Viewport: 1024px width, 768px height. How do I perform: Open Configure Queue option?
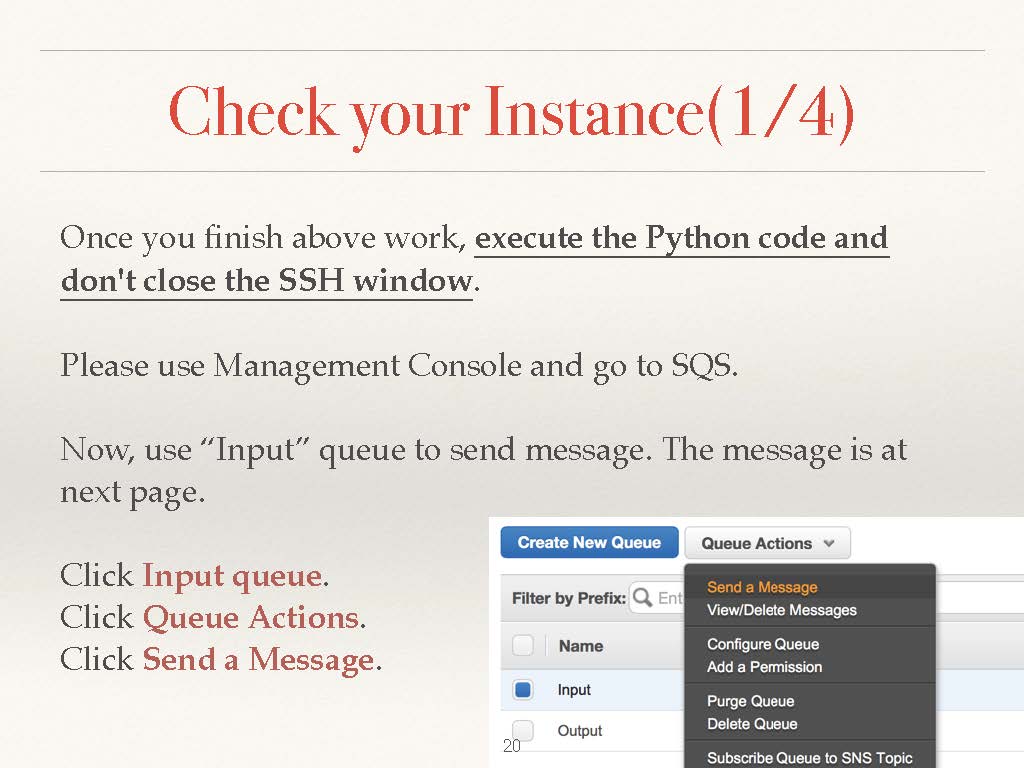click(x=762, y=644)
